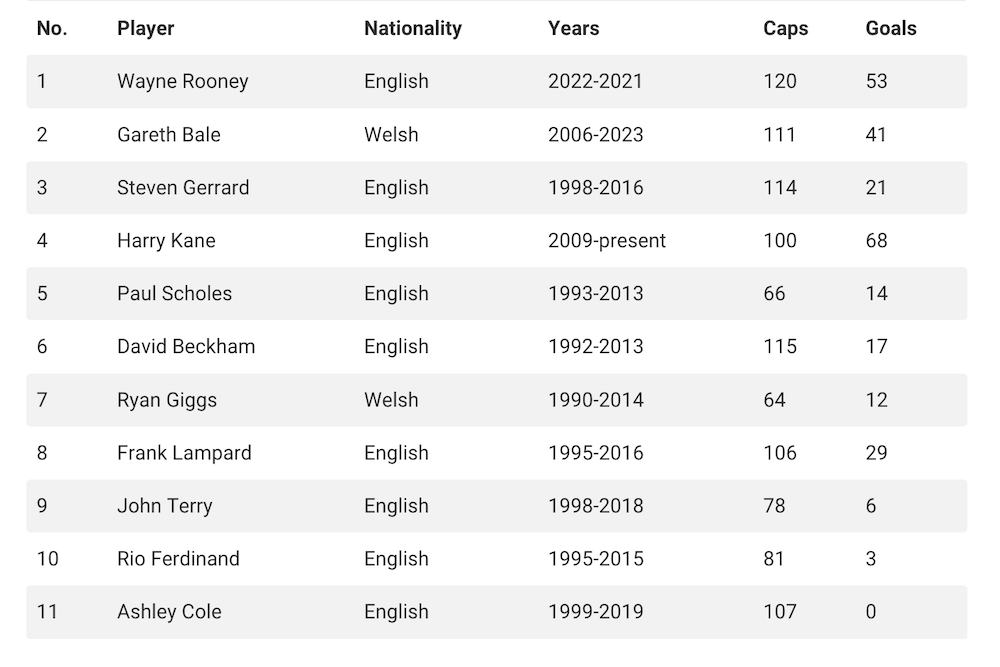Click the Caps column header
The width and height of the screenshot is (1000, 667).
[x=785, y=29]
